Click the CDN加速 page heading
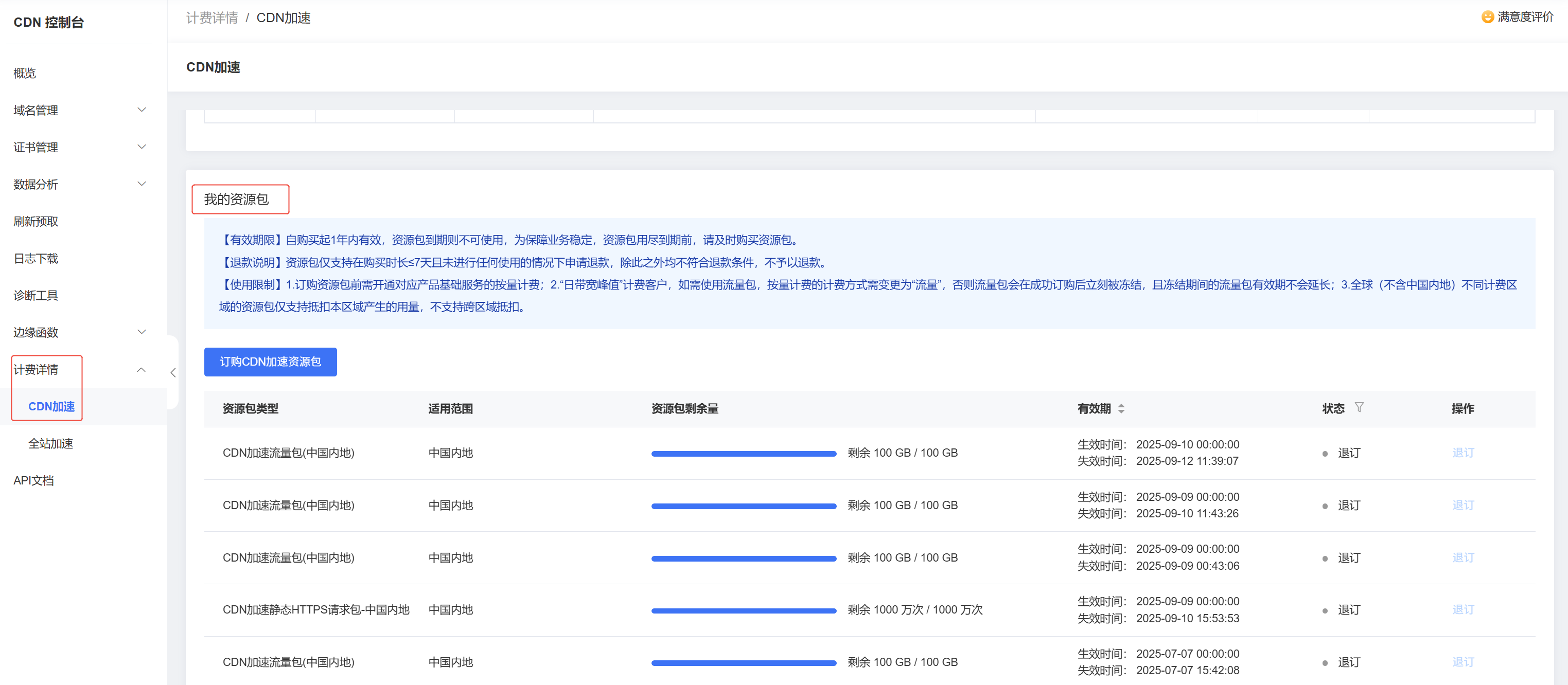 pos(213,67)
